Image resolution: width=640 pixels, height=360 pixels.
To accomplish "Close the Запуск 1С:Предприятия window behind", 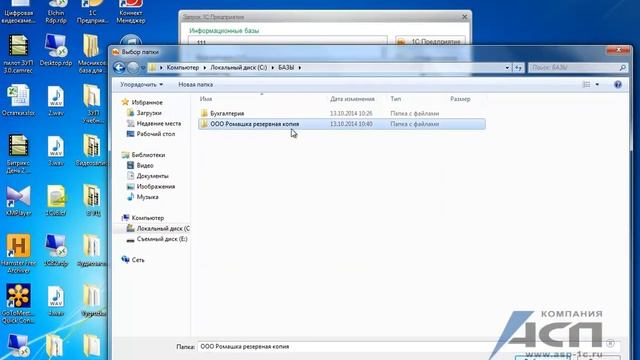I will pos(464,17).
